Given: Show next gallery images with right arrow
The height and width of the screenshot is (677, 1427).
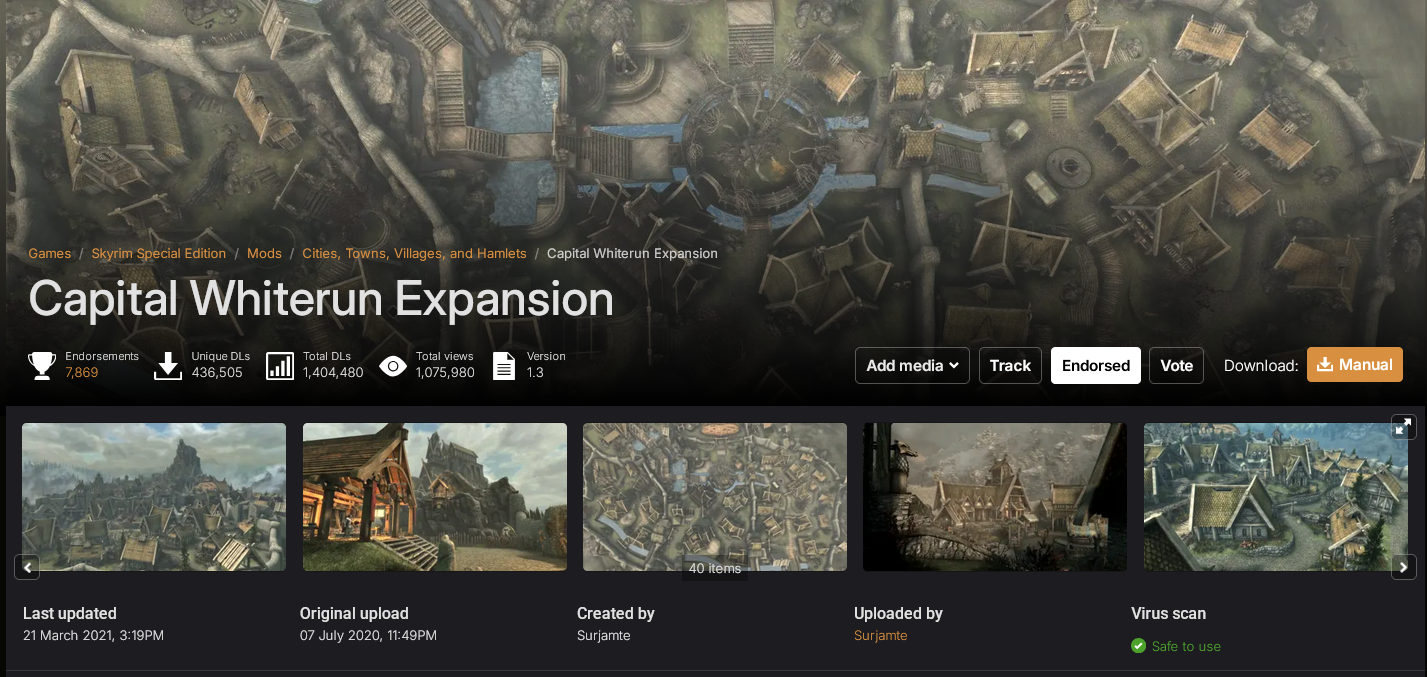Looking at the screenshot, I should (x=1403, y=567).
